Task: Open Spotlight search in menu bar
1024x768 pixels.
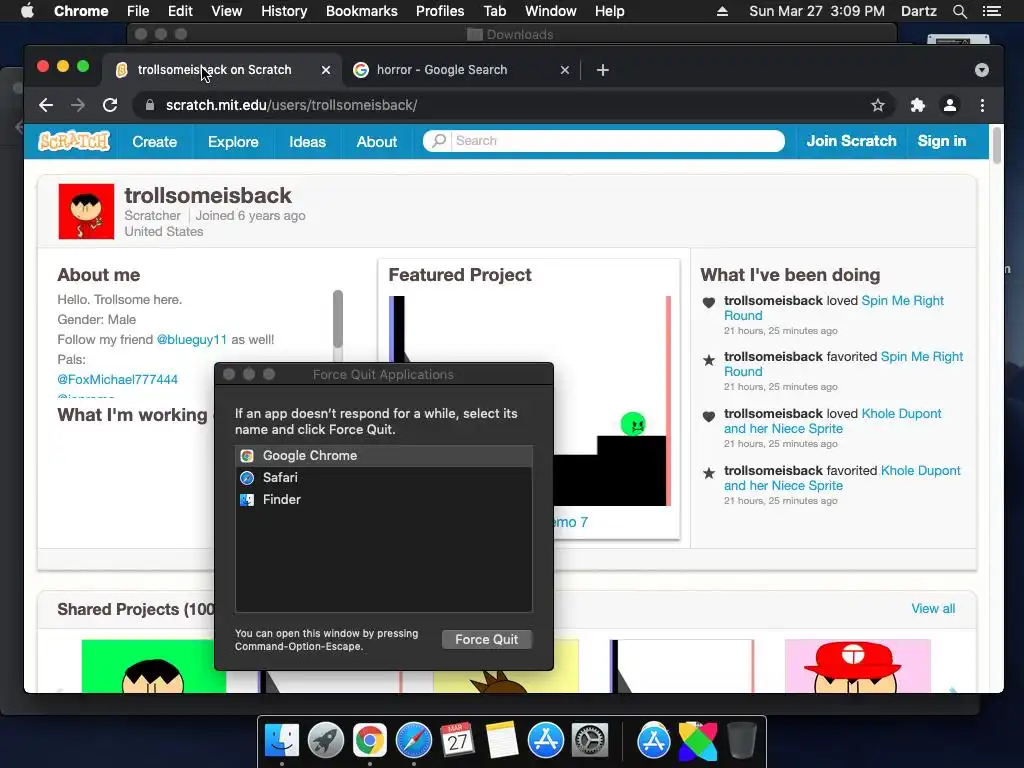Action: pyautogui.click(x=959, y=11)
